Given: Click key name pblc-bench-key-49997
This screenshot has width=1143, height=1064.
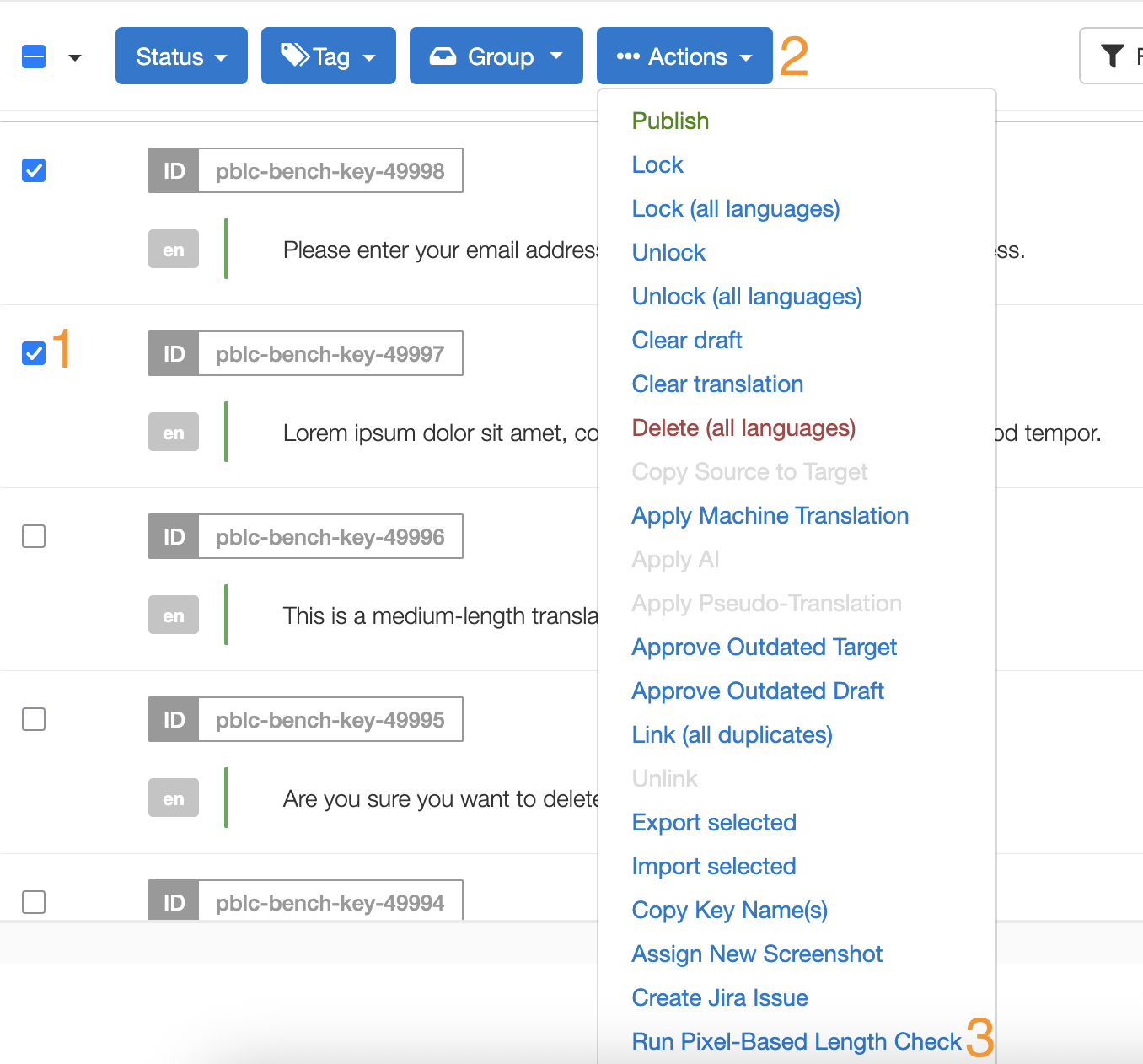Looking at the screenshot, I should point(330,353).
